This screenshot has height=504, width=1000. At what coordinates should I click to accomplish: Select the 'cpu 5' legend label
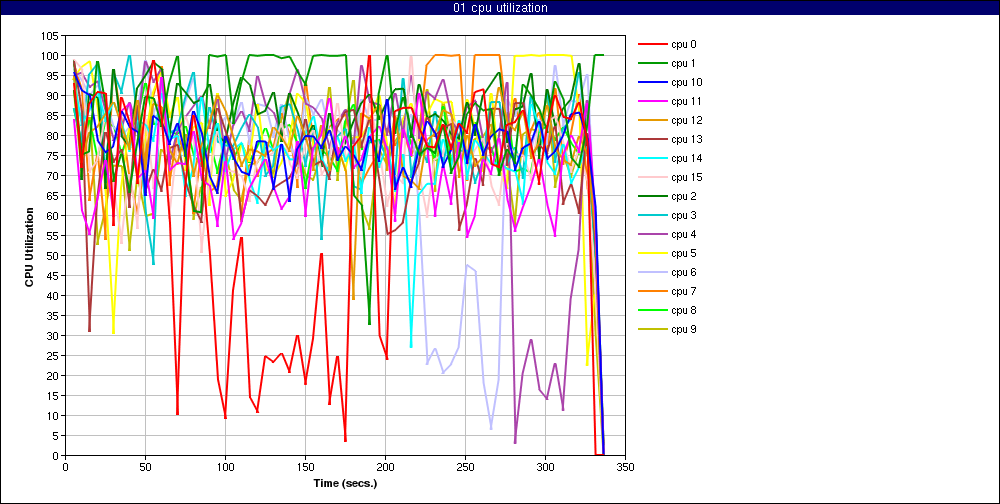pyautogui.click(x=683, y=253)
